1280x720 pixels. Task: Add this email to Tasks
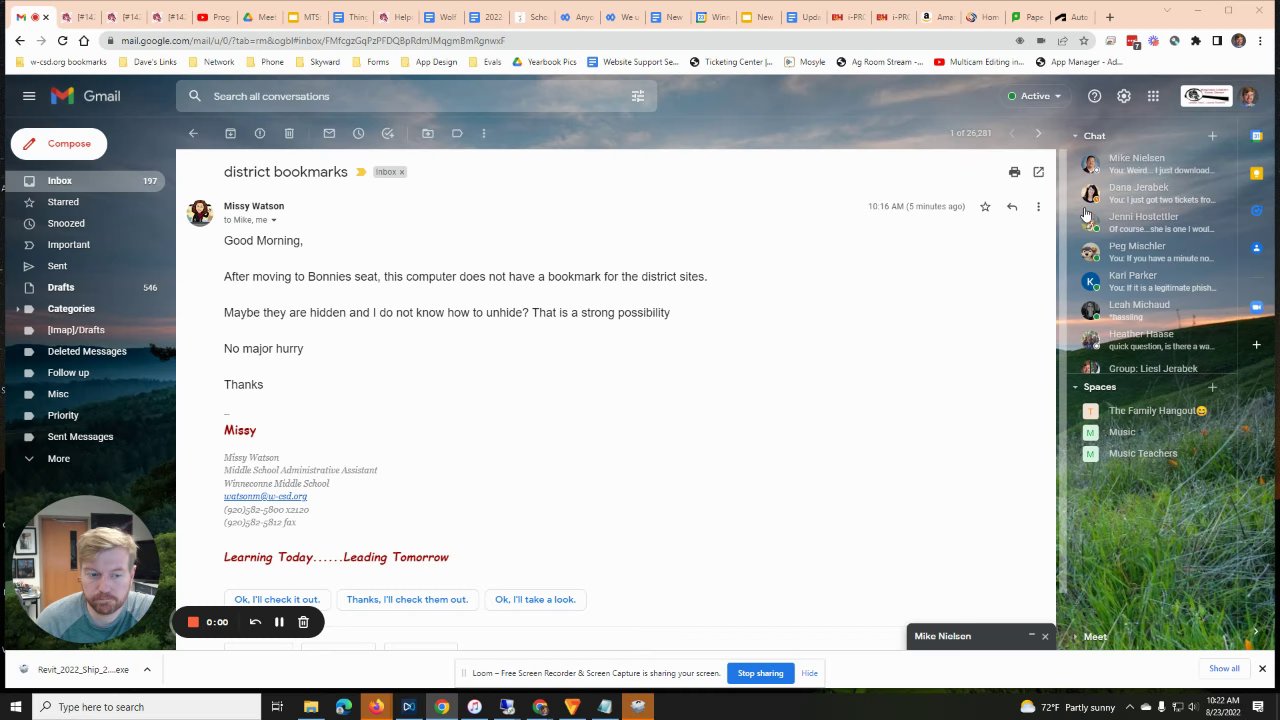(388, 133)
